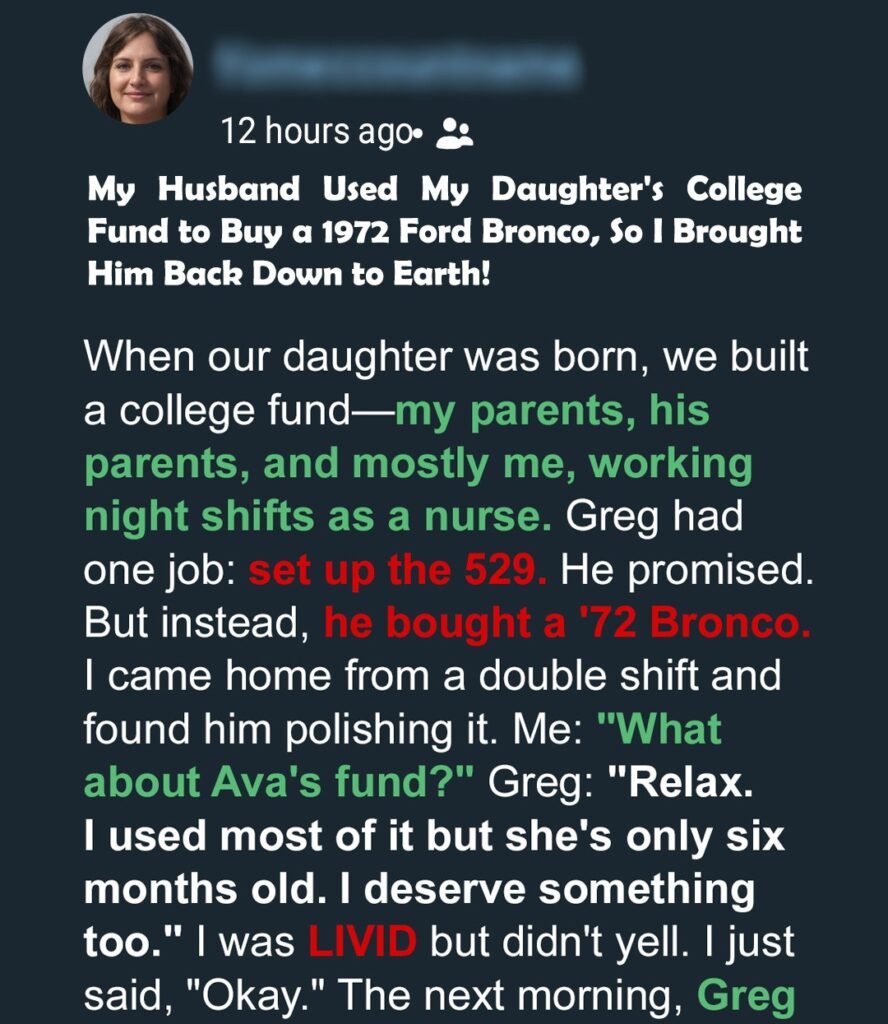Click the words 'He promised.'

(x=687, y=570)
